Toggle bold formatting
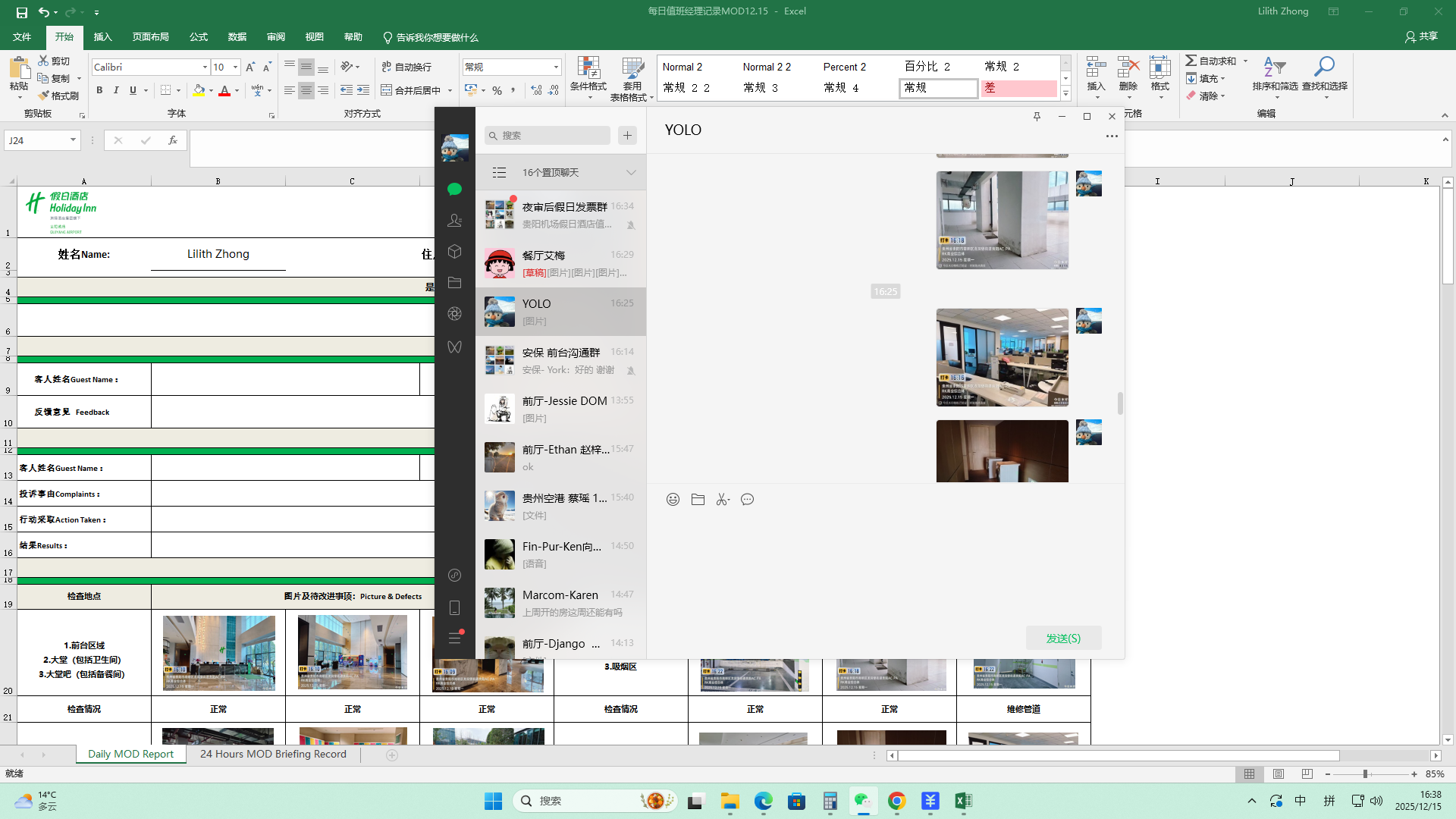The height and width of the screenshot is (819, 1456). pos(99,90)
